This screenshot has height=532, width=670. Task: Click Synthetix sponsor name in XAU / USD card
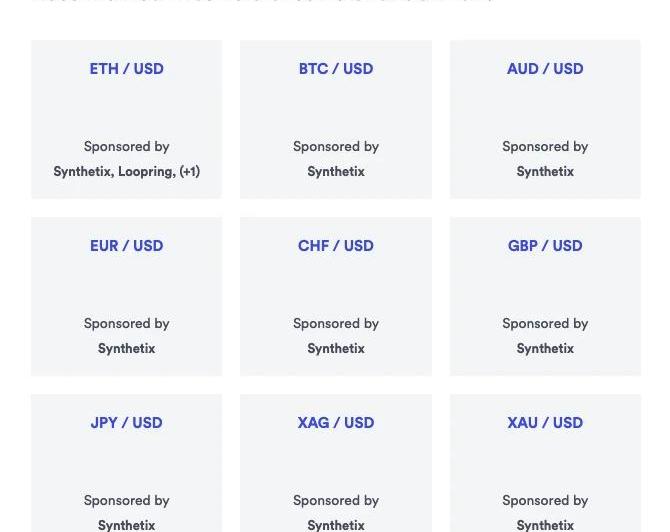(545, 525)
